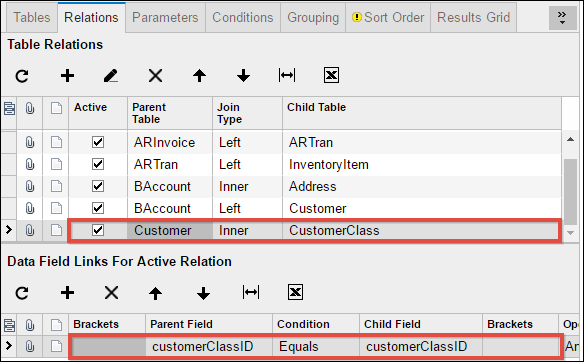Open the Parameters tab
Screen dimensions: 584x362
pos(165,18)
